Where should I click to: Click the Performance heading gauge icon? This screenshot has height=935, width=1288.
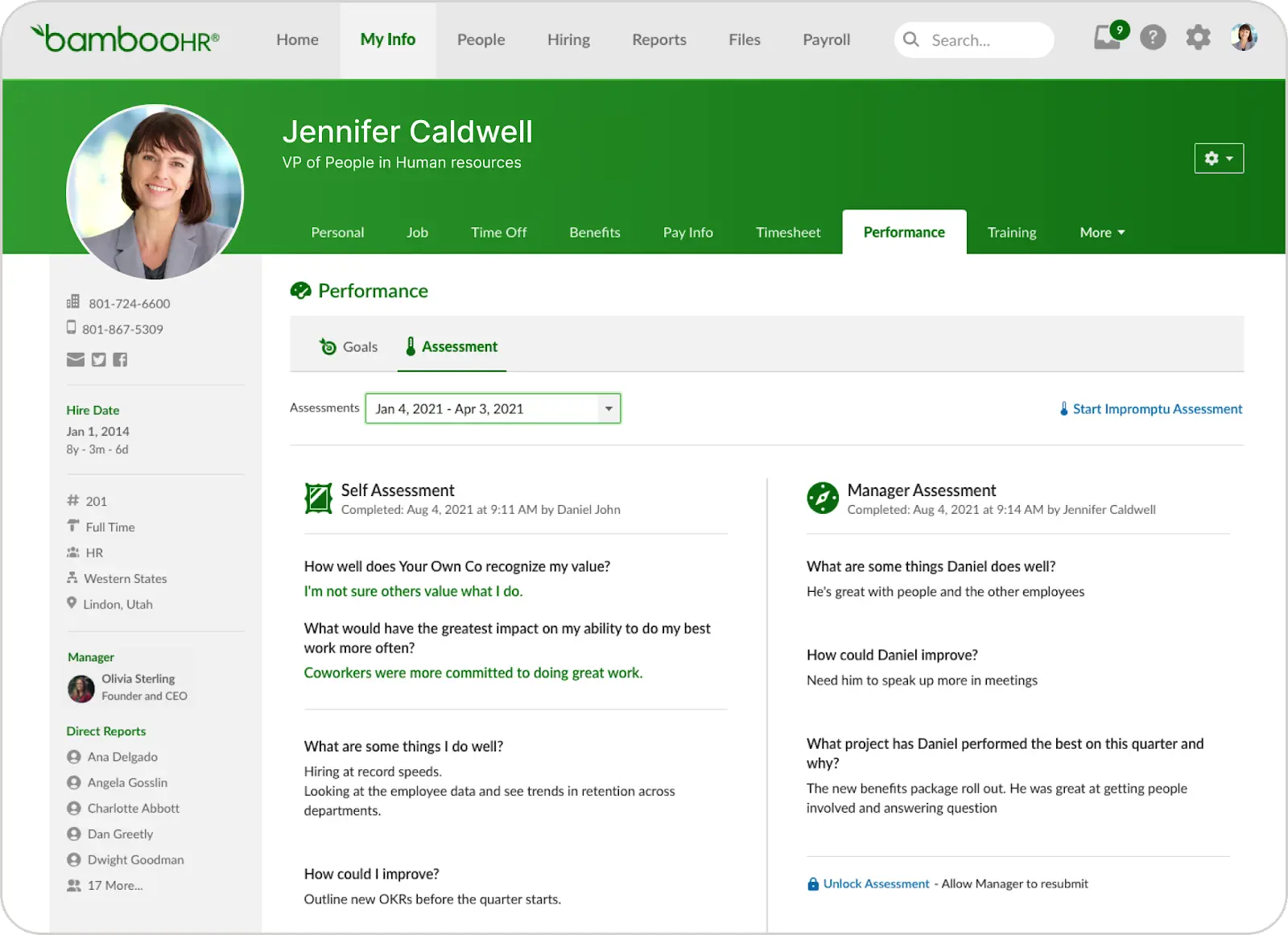(300, 291)
